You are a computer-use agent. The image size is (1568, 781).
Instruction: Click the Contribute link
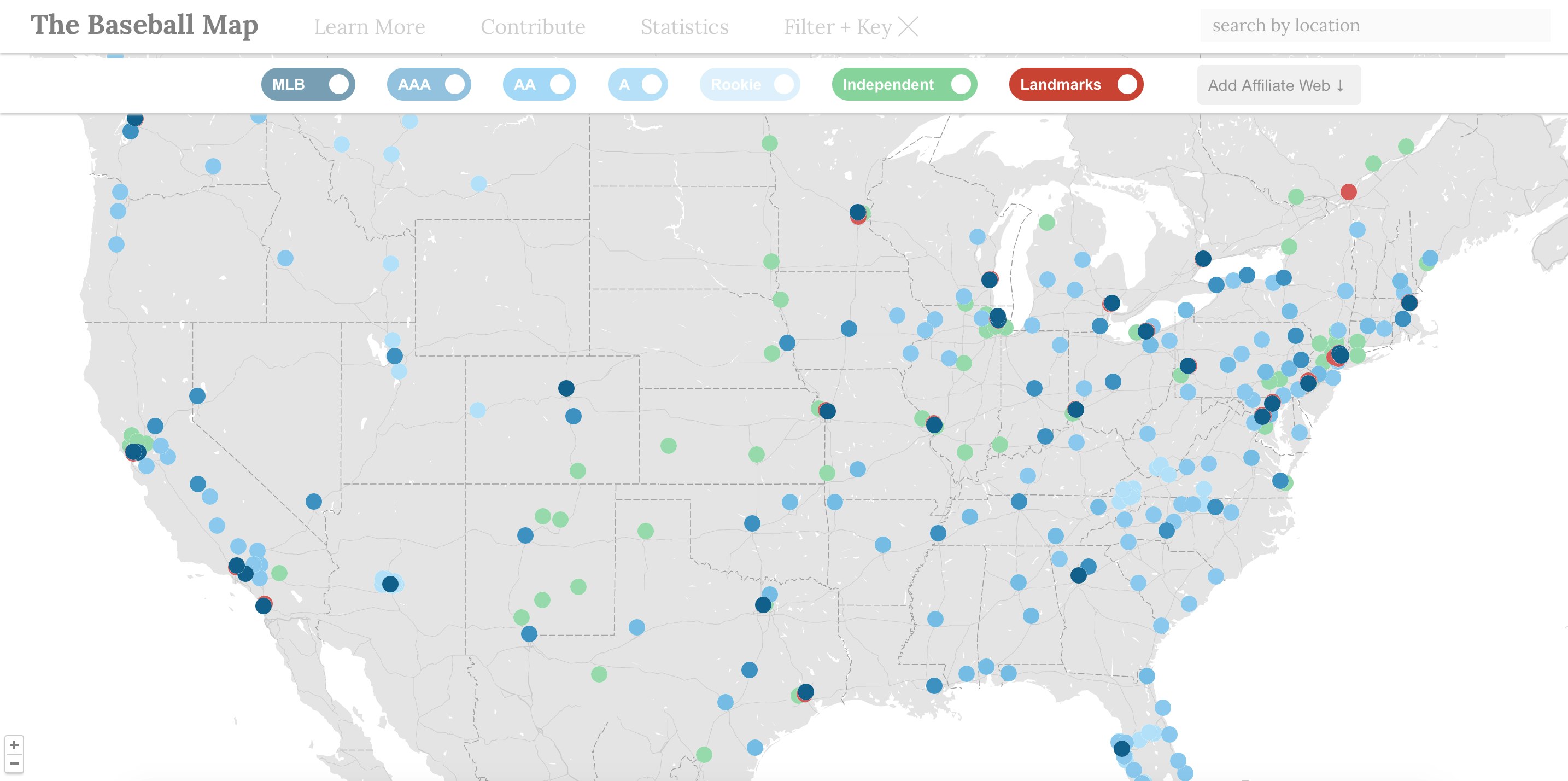533,26
